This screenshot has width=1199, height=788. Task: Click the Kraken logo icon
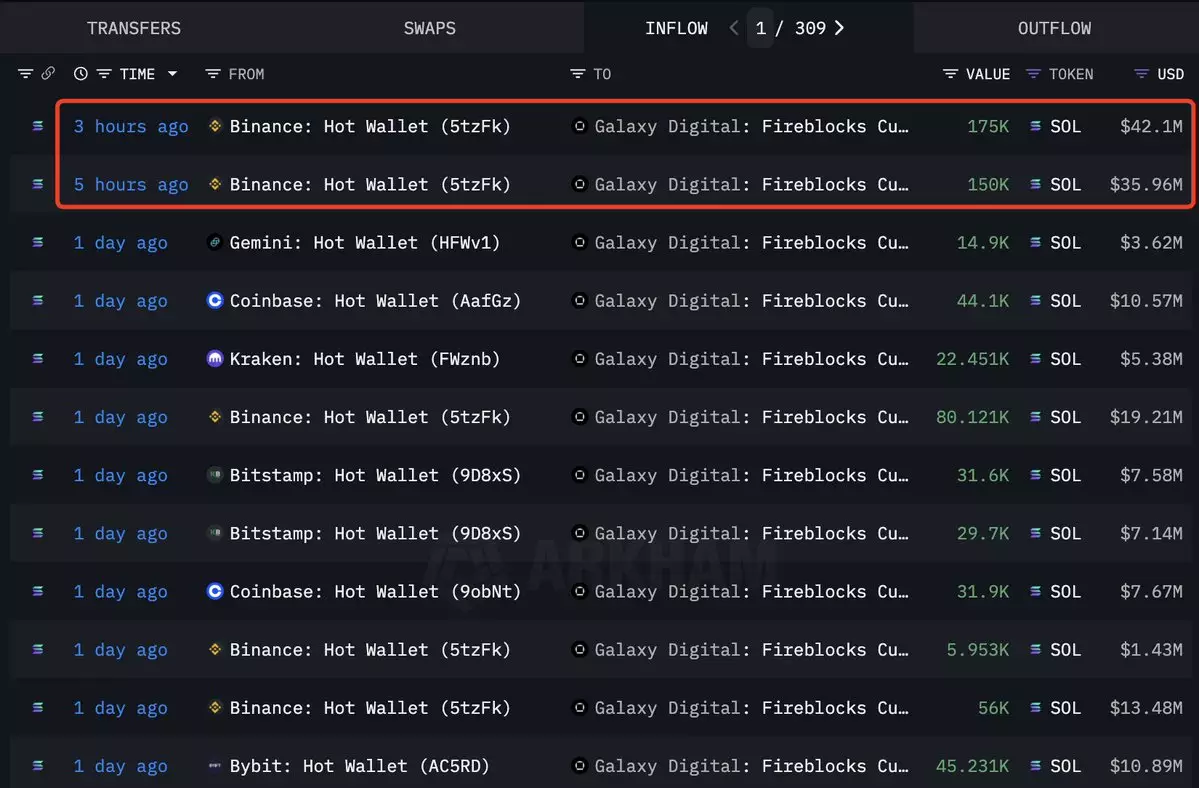[x=215, y=358]
